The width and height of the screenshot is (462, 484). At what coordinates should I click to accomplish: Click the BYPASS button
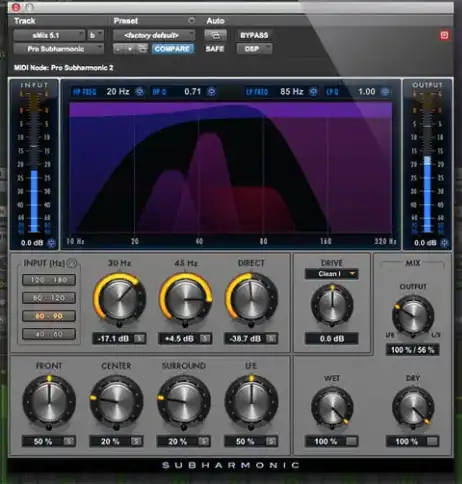coord(254,35)
